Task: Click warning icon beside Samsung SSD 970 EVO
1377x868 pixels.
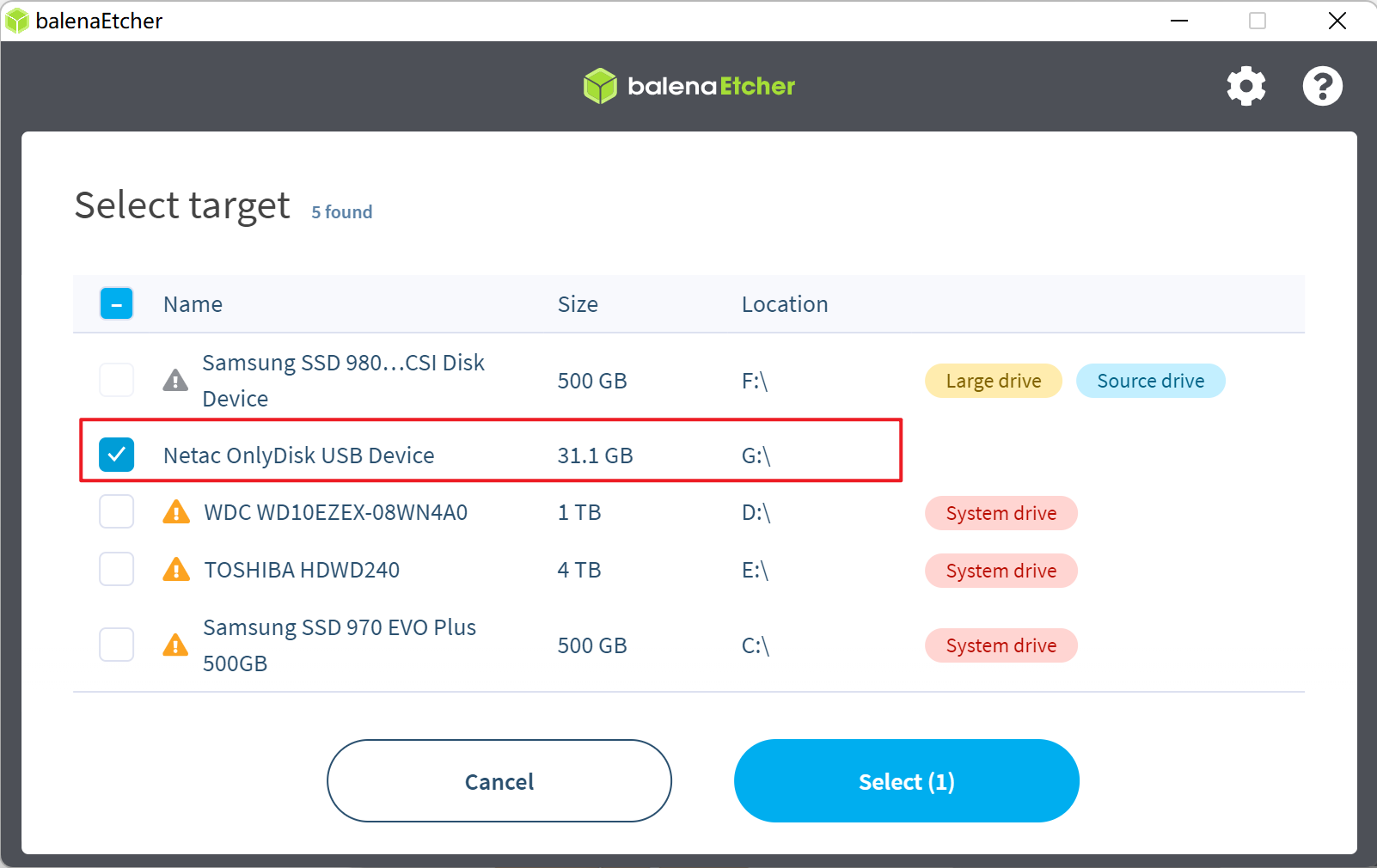Action: click(175, 645)
